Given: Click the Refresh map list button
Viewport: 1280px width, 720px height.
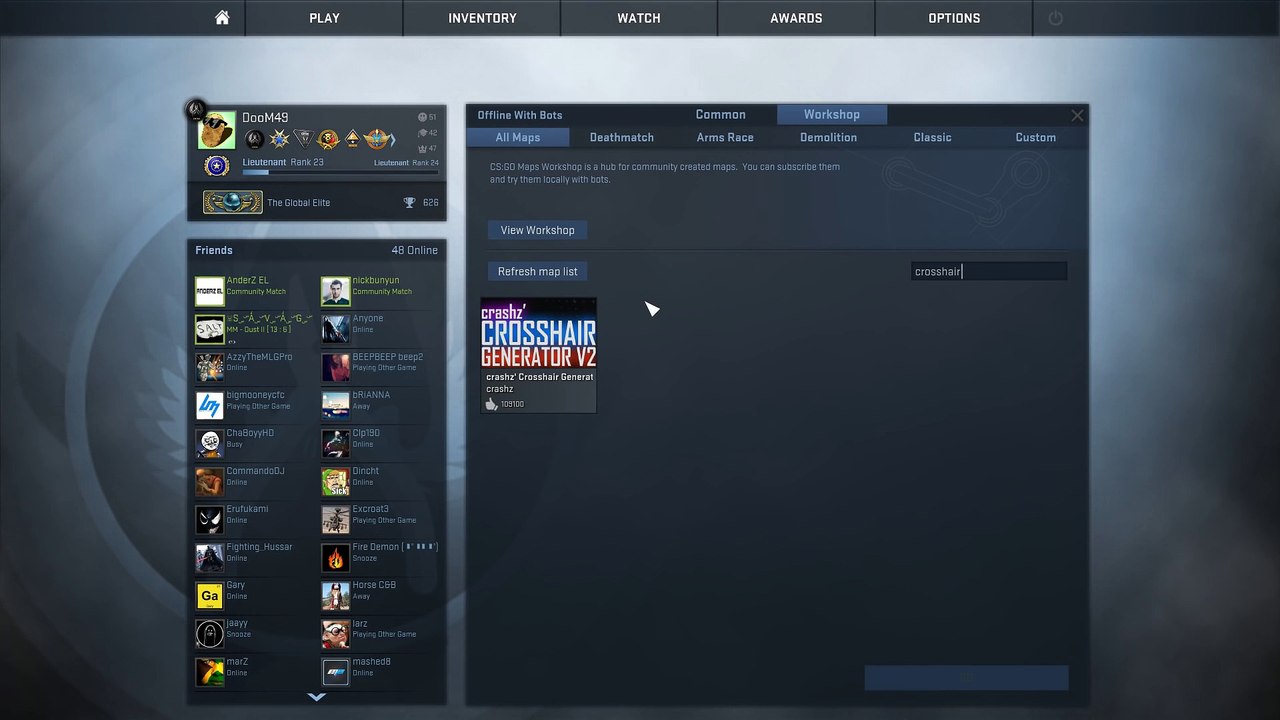Looking at the screenshot, I should (x=538, y=271).
